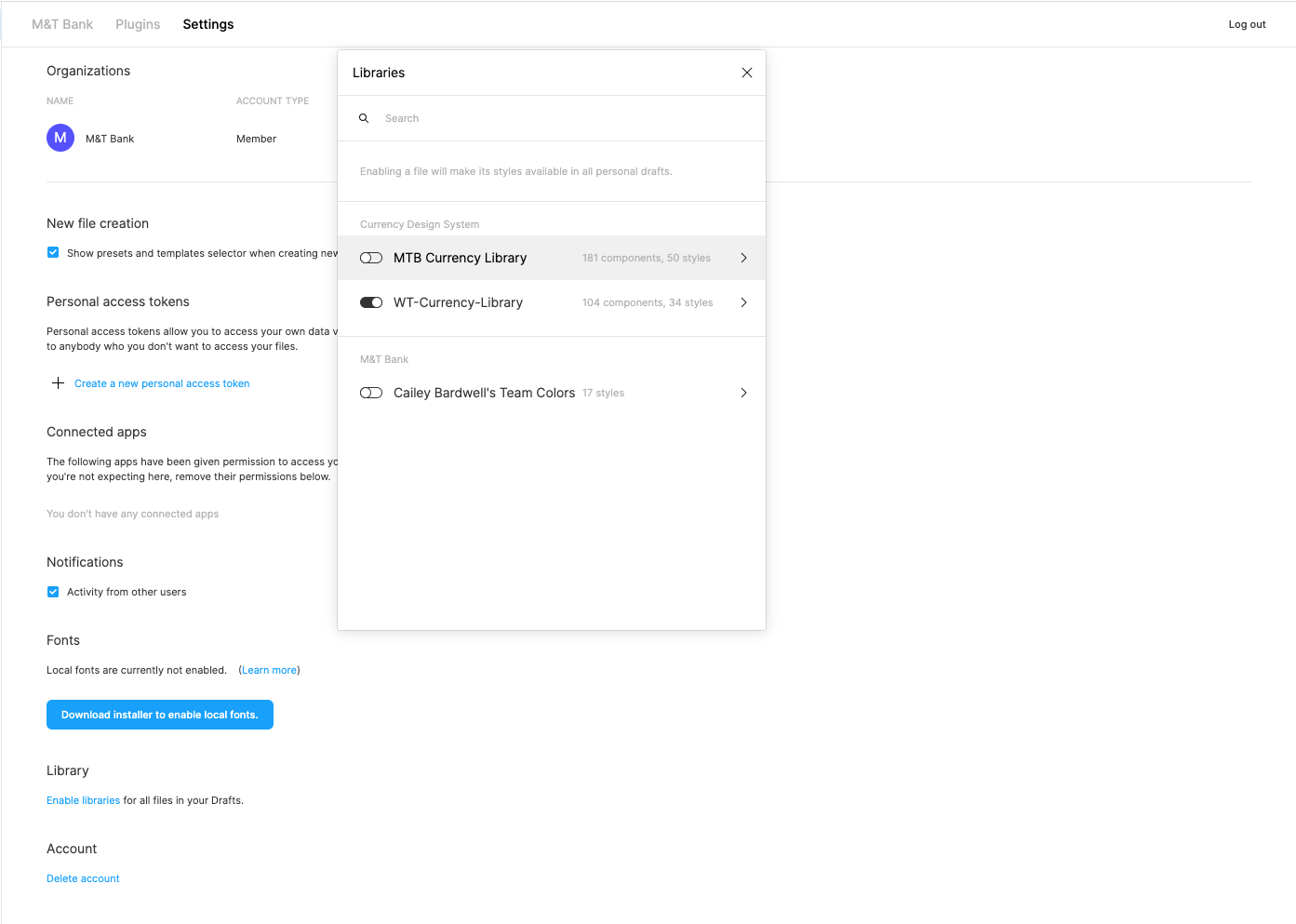Click the M&T Bank avatar icon
The height and width of the screenshot is (924, 1296).
point(60,137)
